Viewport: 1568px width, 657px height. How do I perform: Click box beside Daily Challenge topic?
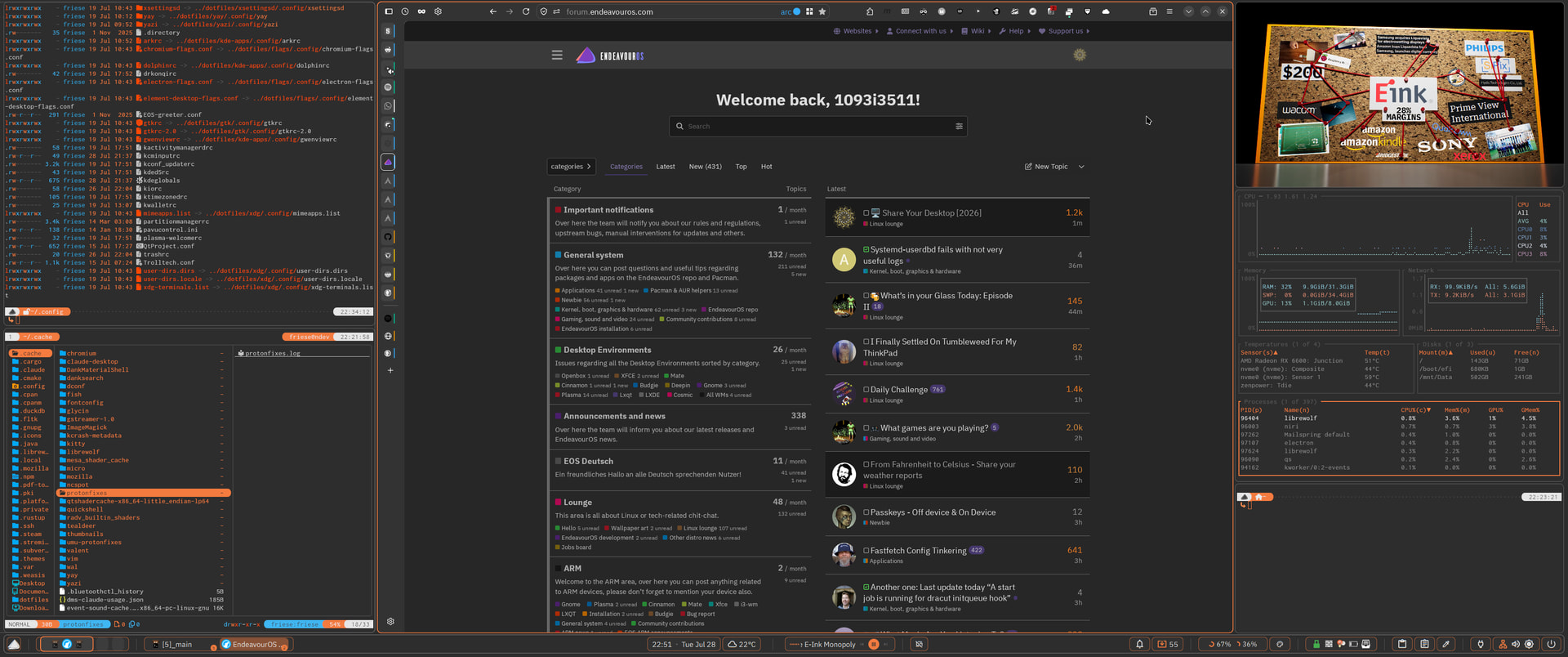[x=866, y=390]
